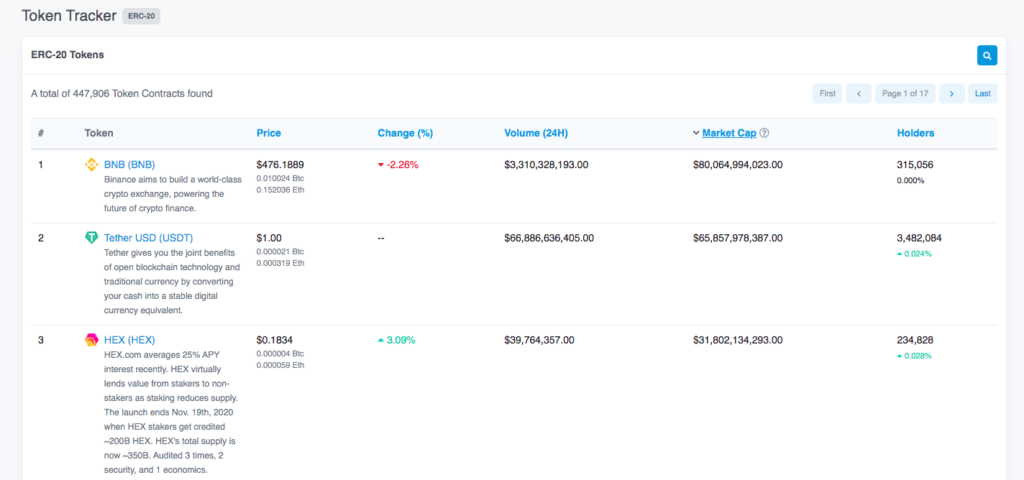Click the Market Cap help question icon
This screenshot has width=1024, height=480.
click(765, 133)
